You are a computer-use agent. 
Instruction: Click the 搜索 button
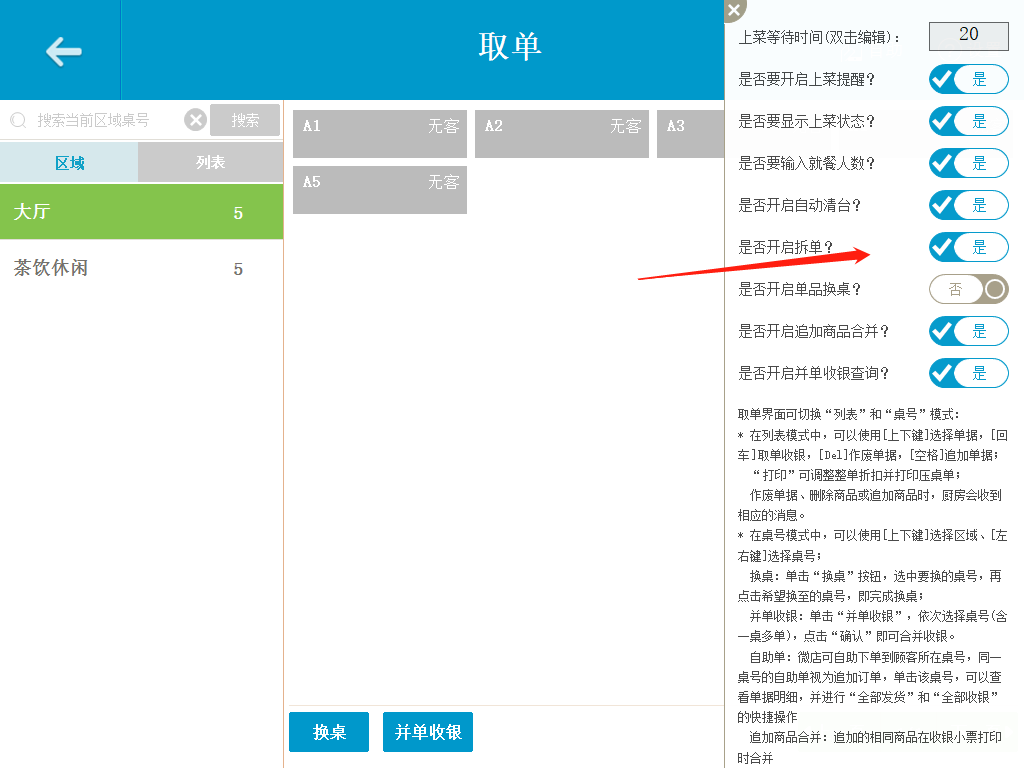pyautogui.click(x=245, y=120)
